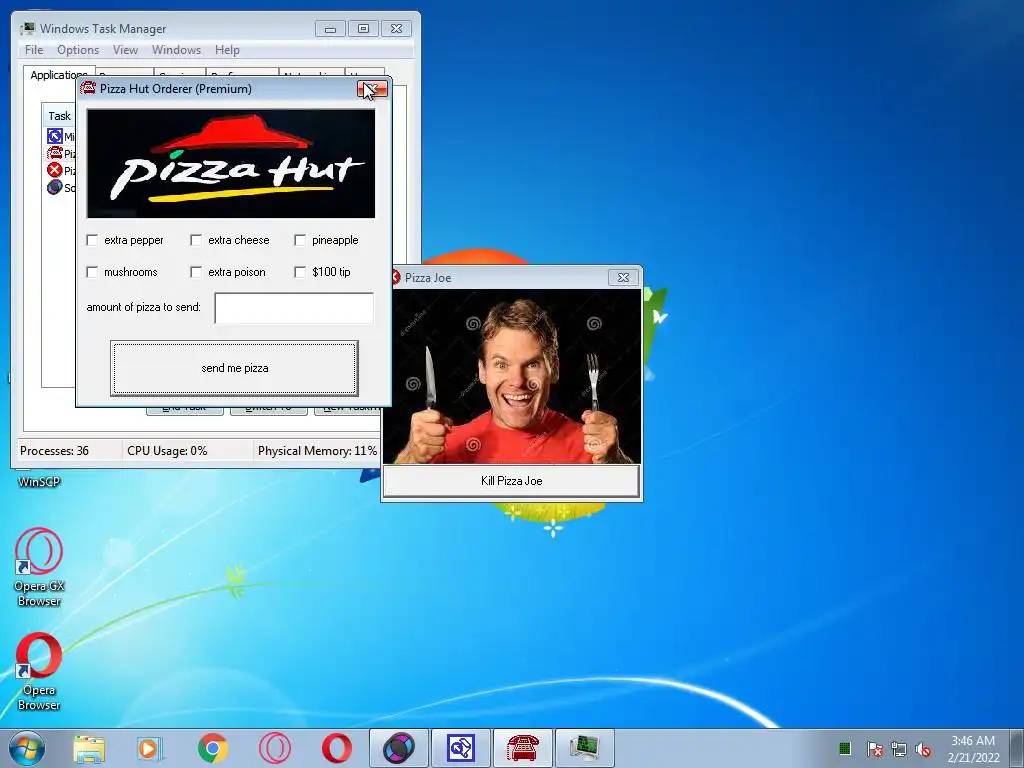Open Task Manager Windows menu
This screenshot has width=1024, height=768.
pyautogui.click(x=176, y=50)
